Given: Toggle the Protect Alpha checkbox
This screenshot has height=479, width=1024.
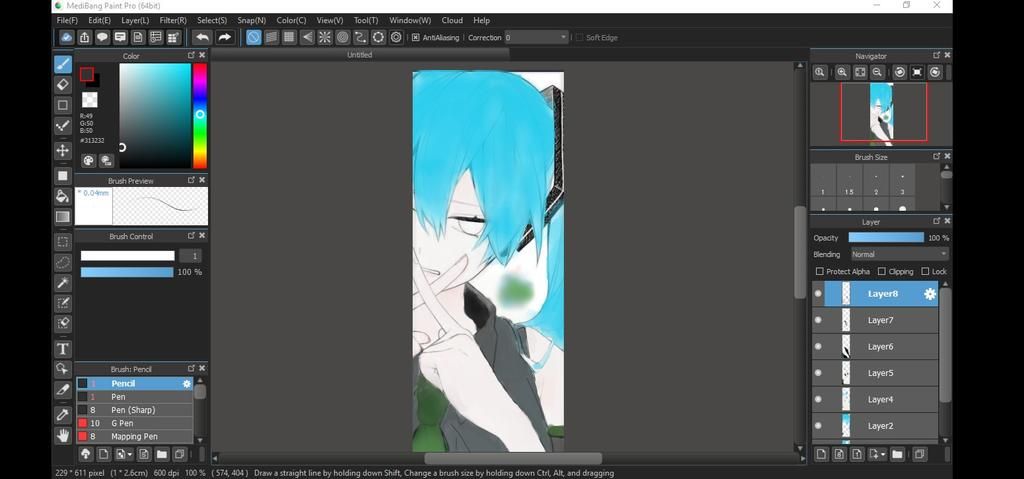Looking at the screenshot, I should [x=820, y=271].
